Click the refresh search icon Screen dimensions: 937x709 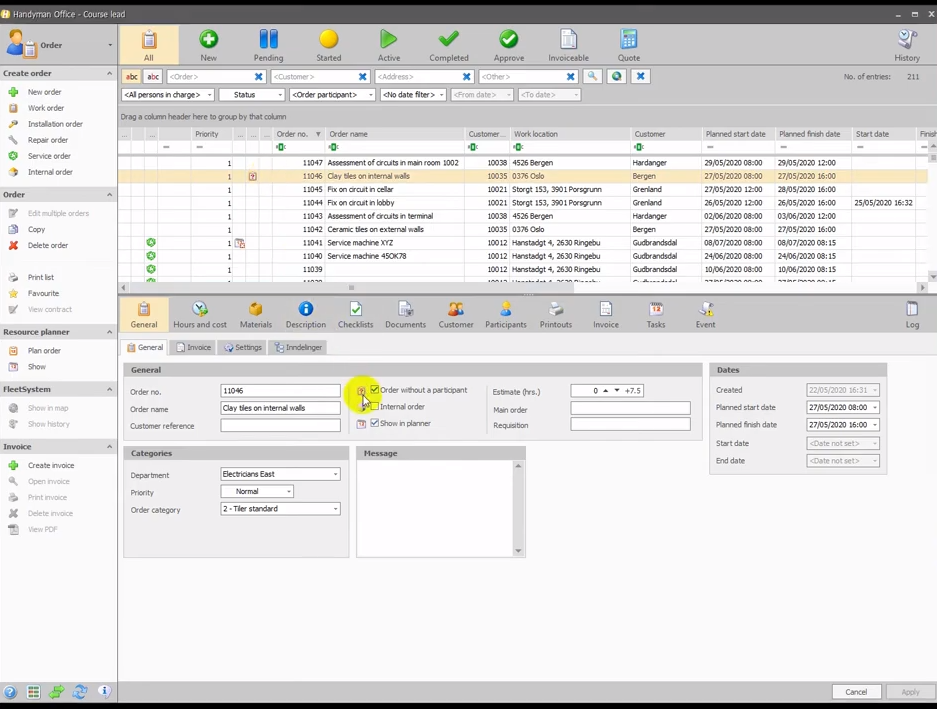[x=616, y=77]
